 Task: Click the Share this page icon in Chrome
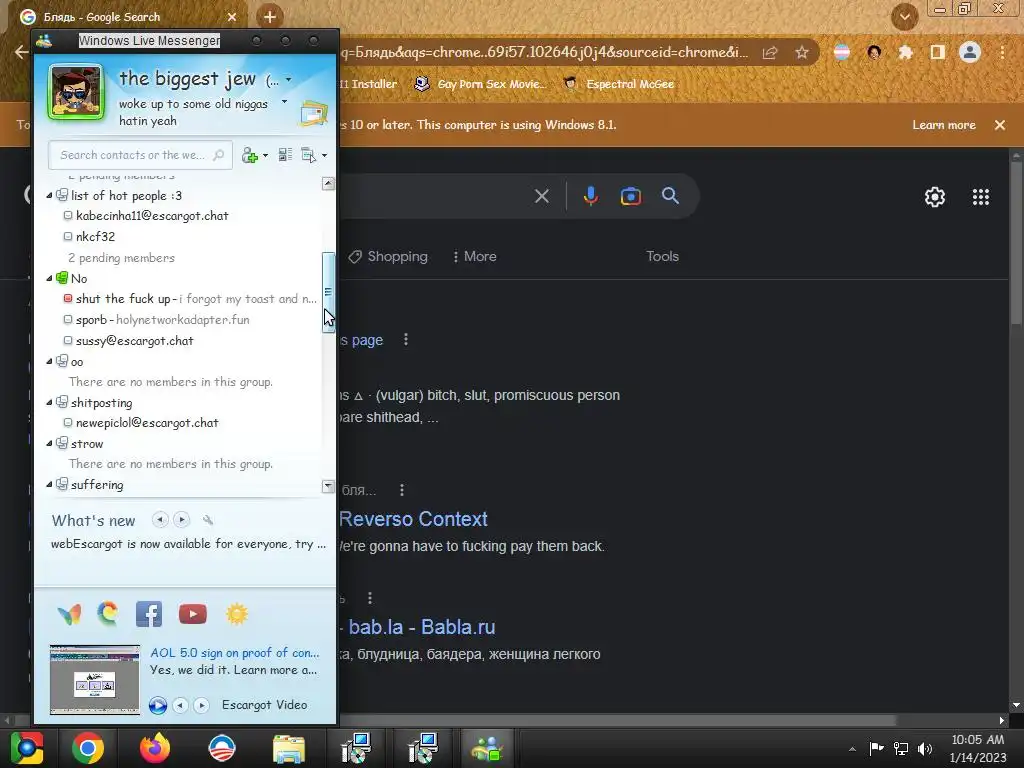tap(770, 52)
